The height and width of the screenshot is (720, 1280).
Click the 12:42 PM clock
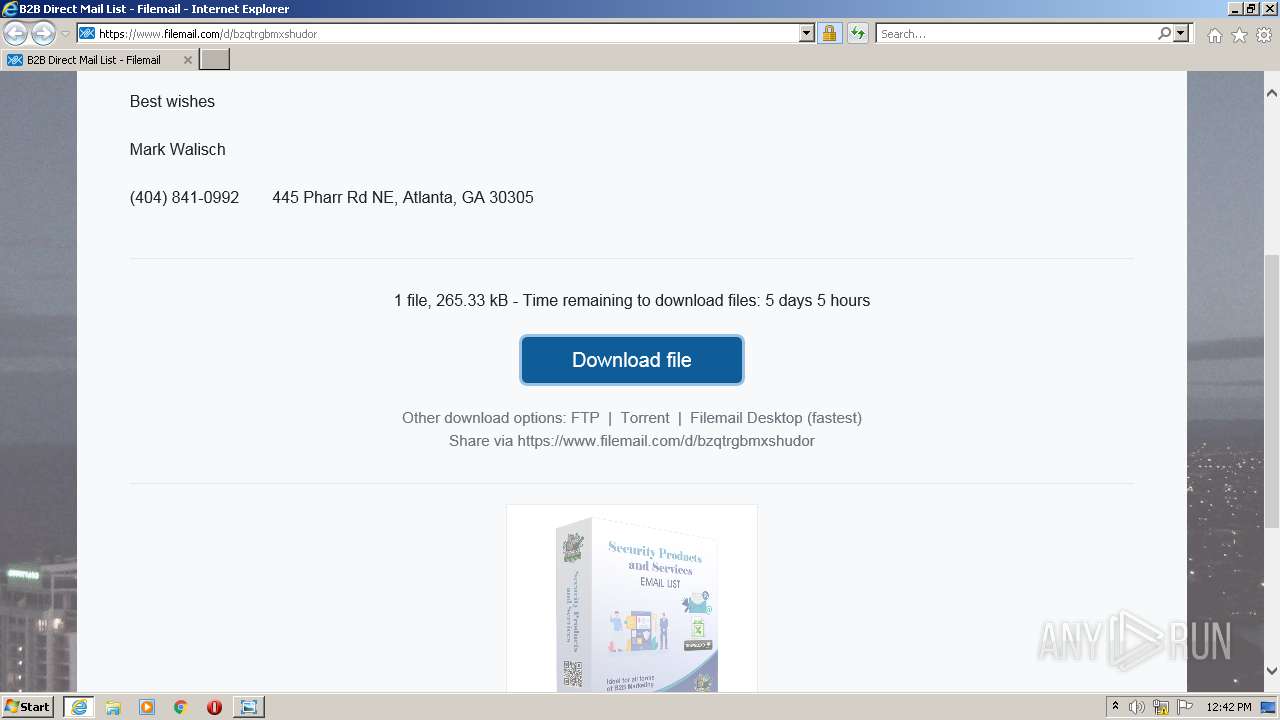click(1229, 707)
